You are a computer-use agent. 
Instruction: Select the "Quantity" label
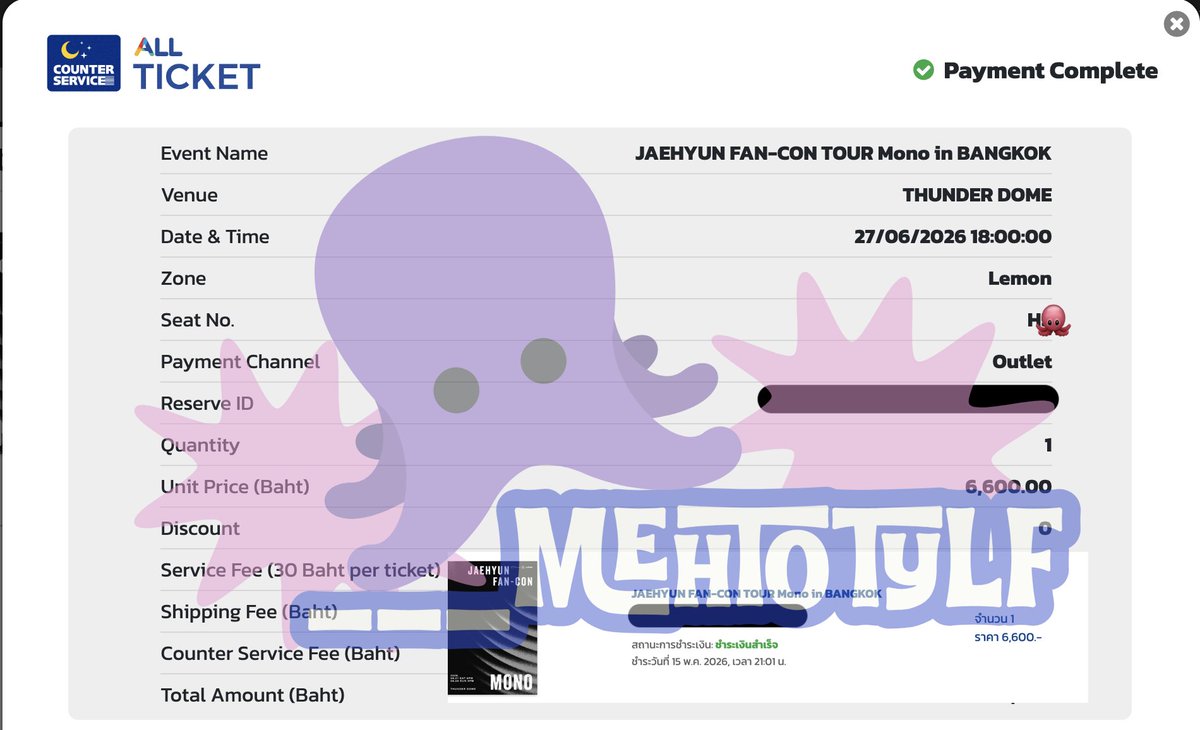point(200,446)
